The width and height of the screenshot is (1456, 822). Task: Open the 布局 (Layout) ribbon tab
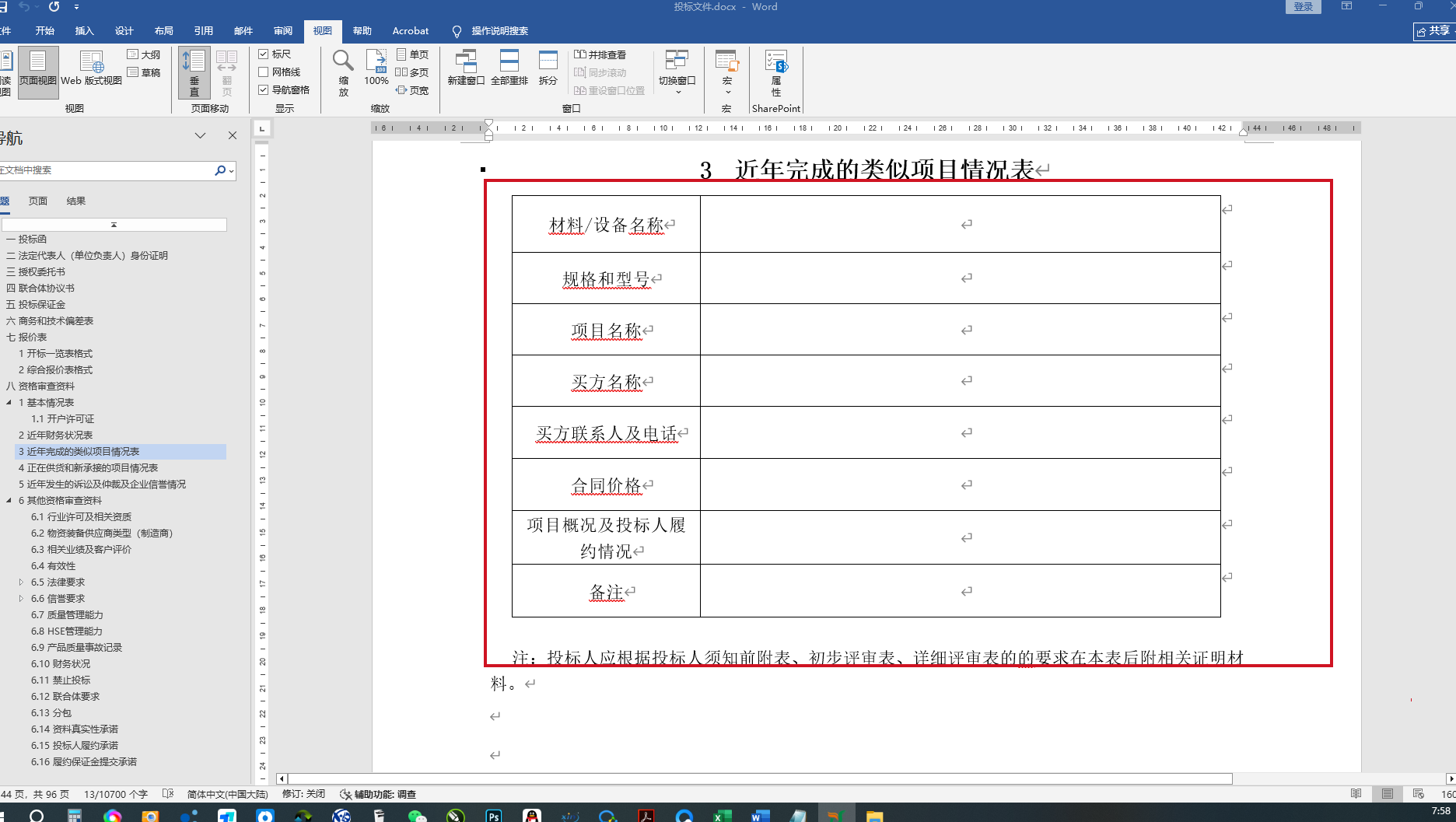[x=164, y=31]
